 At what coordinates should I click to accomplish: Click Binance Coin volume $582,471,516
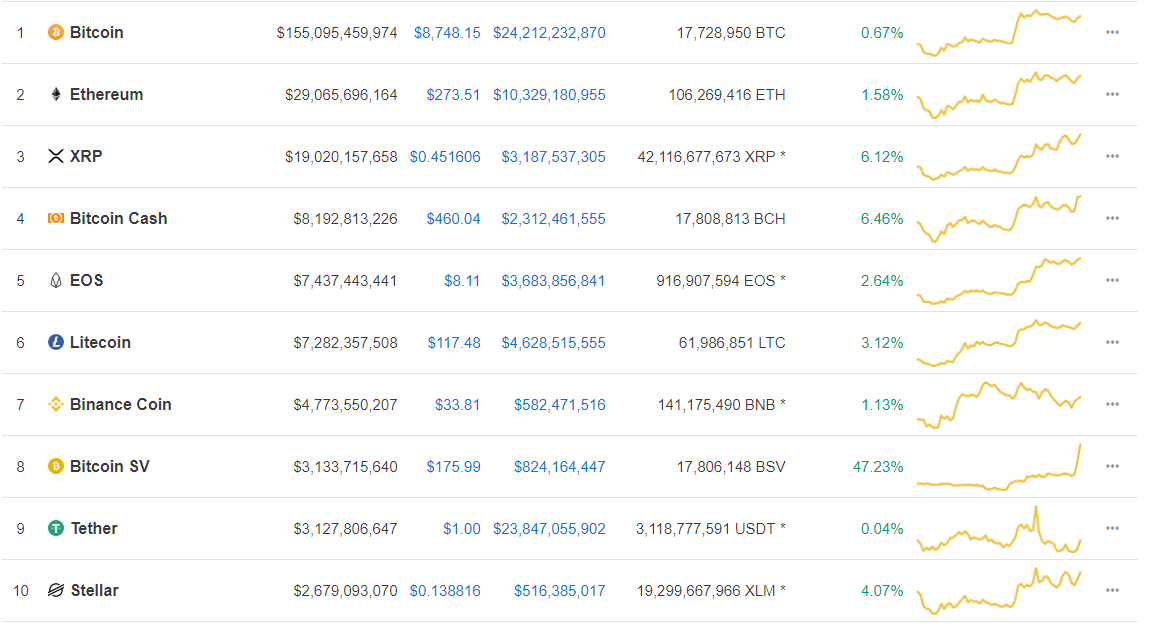point(559,405)
